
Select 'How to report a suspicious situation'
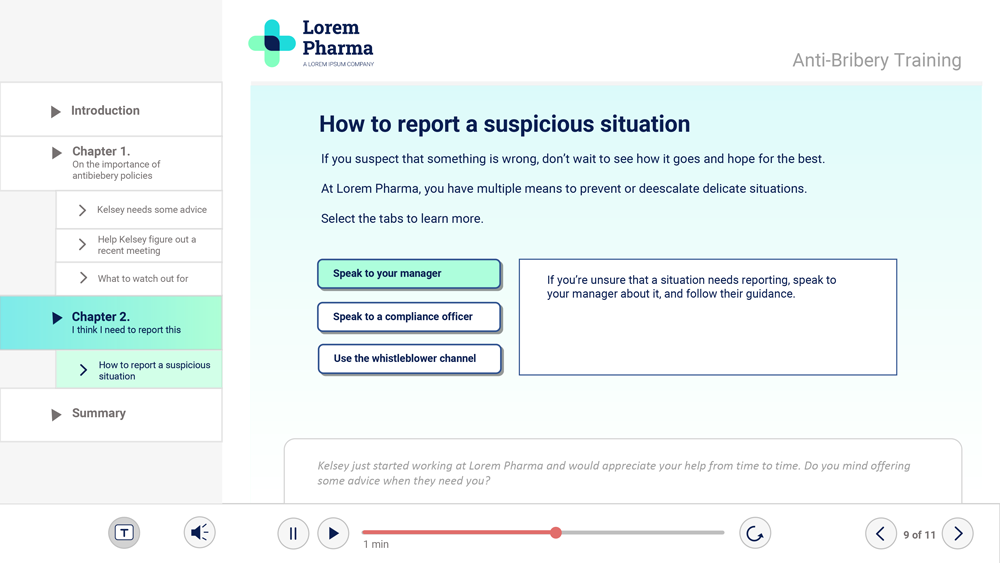[x=154, y=370]
